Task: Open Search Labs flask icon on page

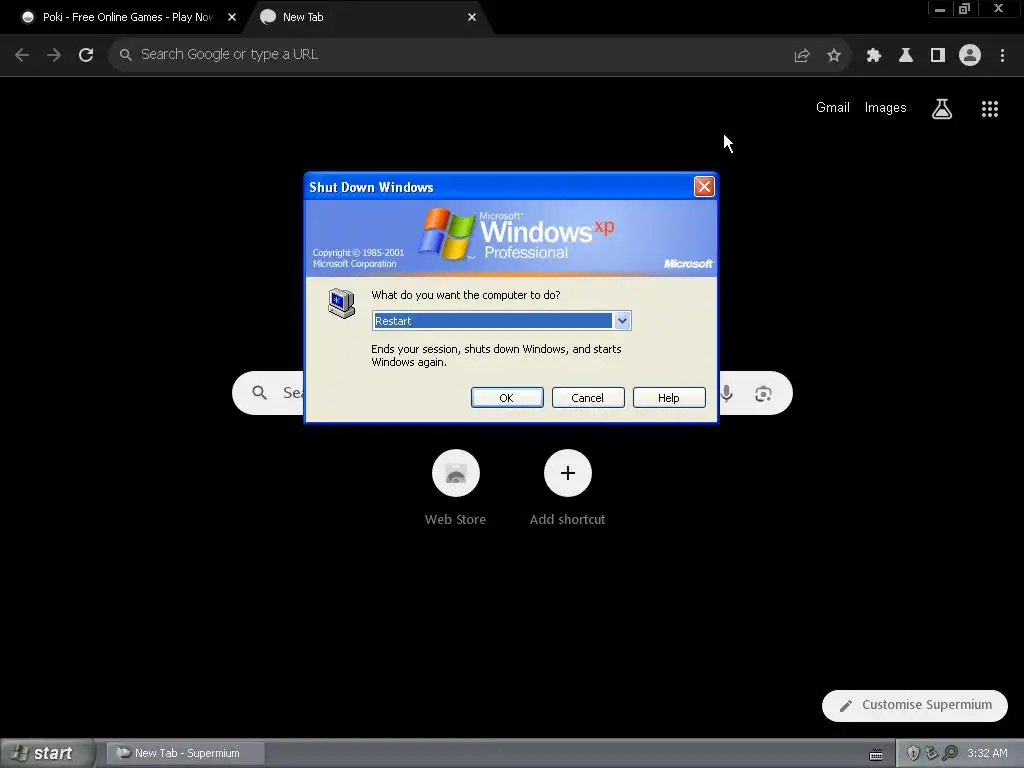Action: coord(942,109)
